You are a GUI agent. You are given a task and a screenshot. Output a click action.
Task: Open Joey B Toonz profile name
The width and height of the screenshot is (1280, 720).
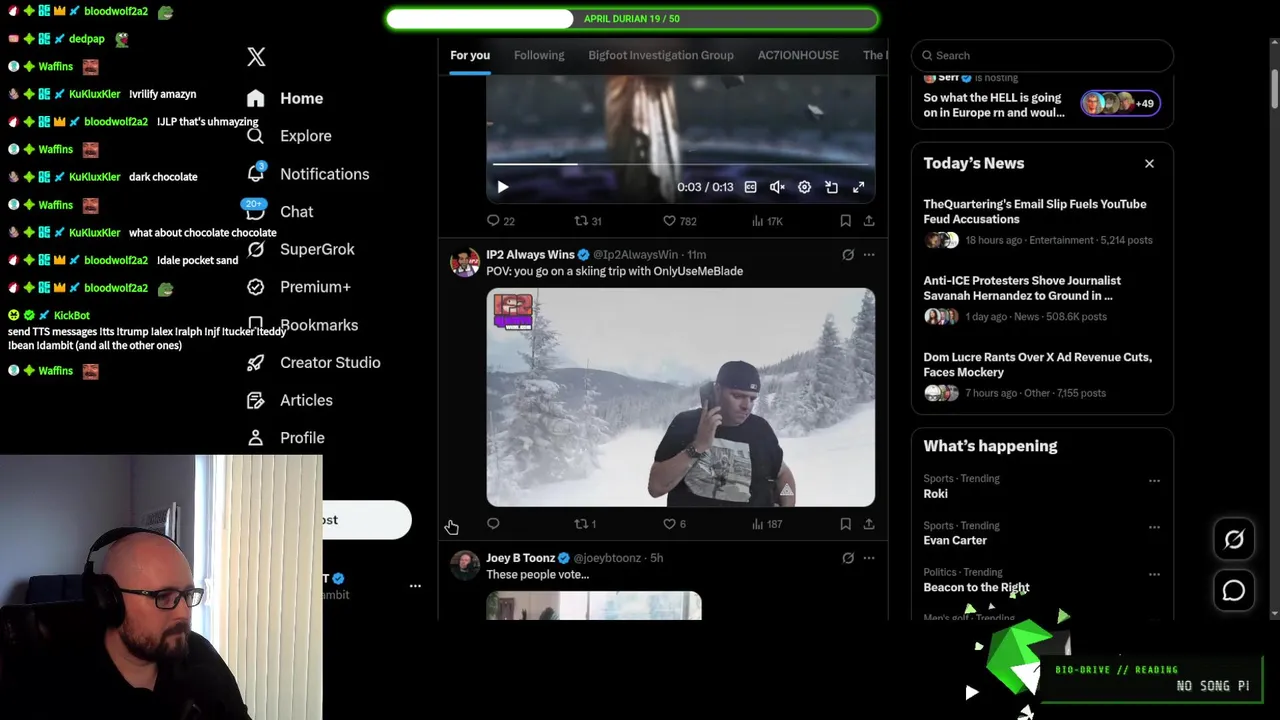520,558
